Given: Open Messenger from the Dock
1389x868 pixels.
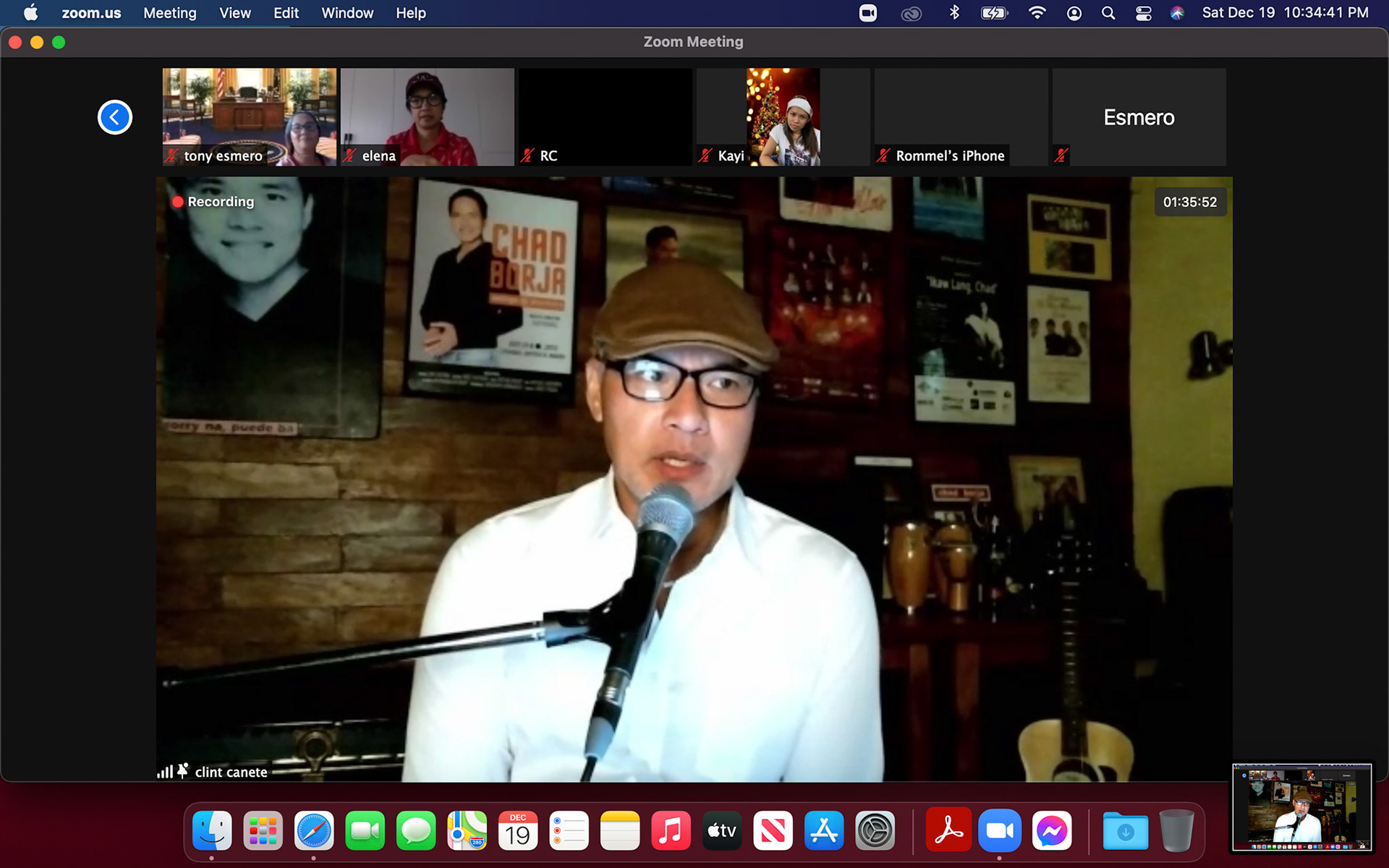Looking at the screenshot, I should pyautogui.click(x=1050, y=831).
